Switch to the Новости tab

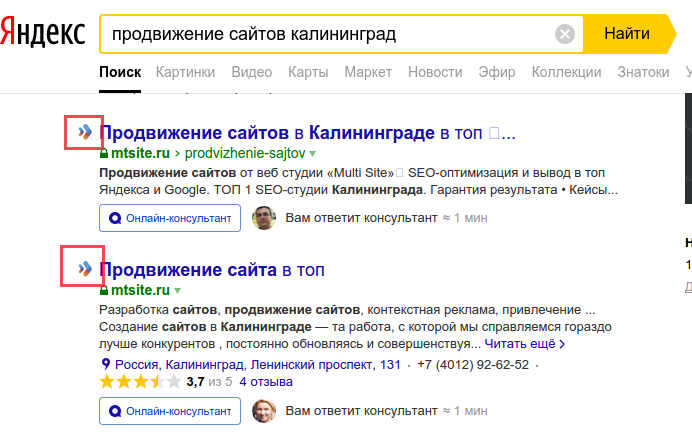click(x=435, y=72)
